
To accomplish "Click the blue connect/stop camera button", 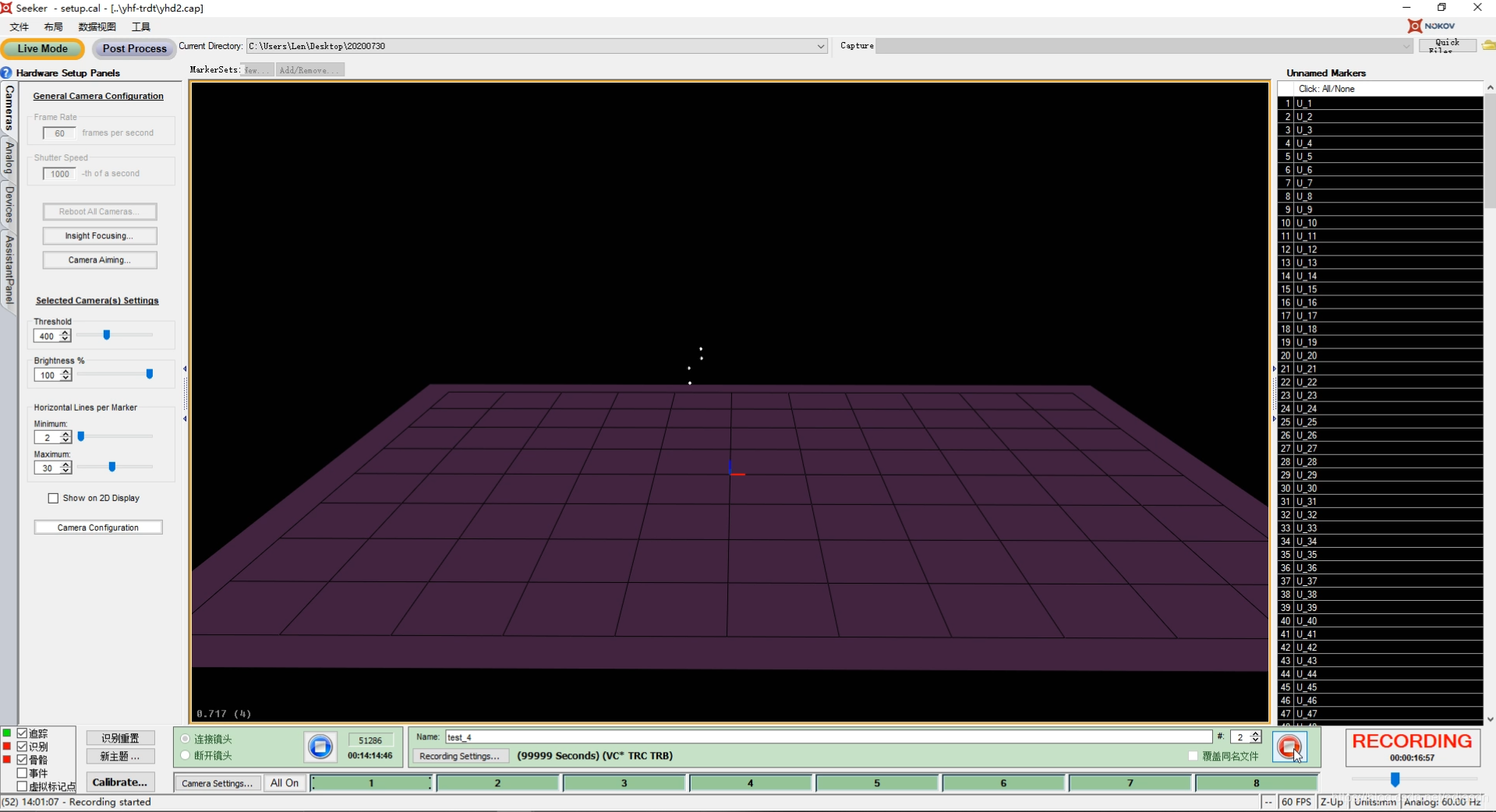I will (x=320, y=747).
